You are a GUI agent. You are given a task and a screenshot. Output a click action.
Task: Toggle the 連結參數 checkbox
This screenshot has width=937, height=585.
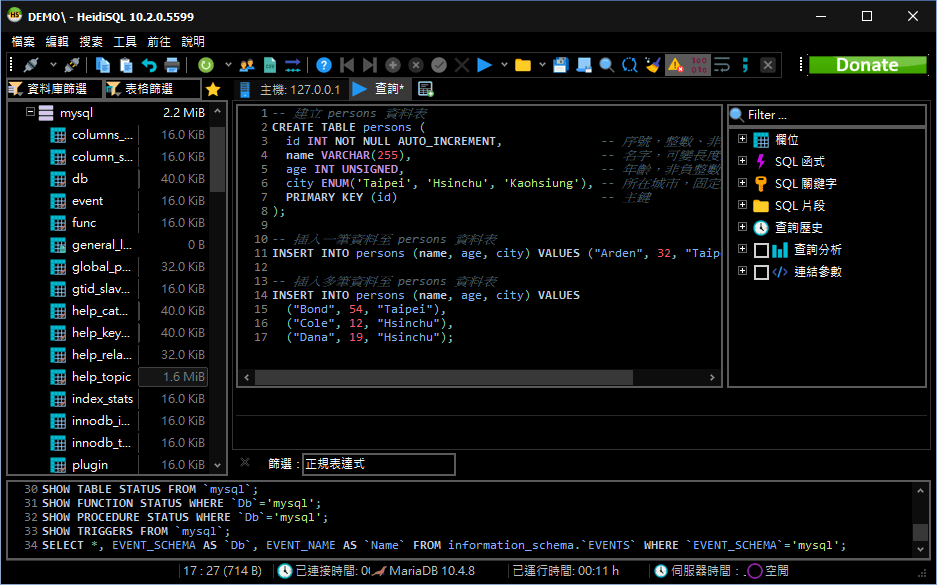point(761,272)
